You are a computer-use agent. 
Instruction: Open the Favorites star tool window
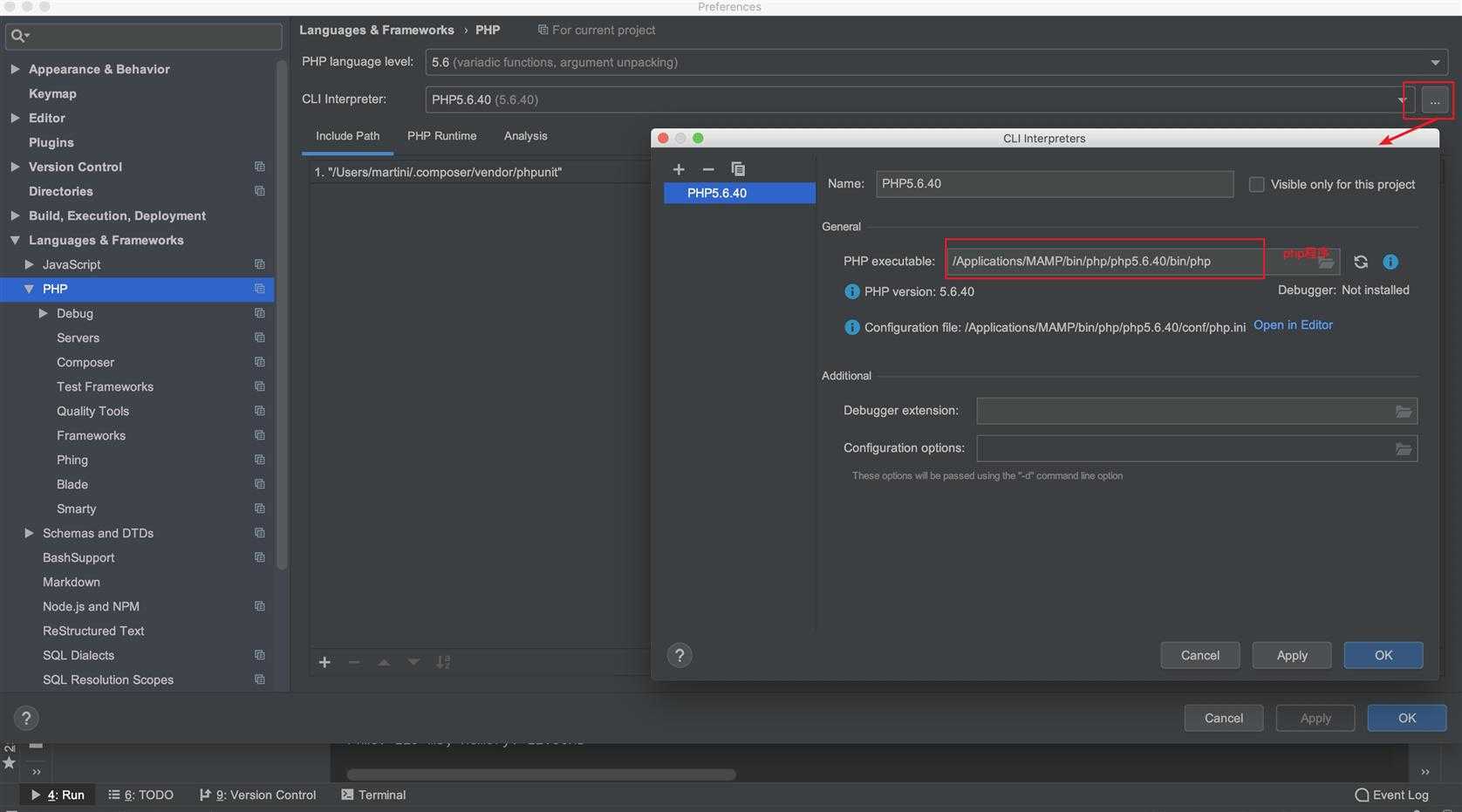click(x=10, y=763)
